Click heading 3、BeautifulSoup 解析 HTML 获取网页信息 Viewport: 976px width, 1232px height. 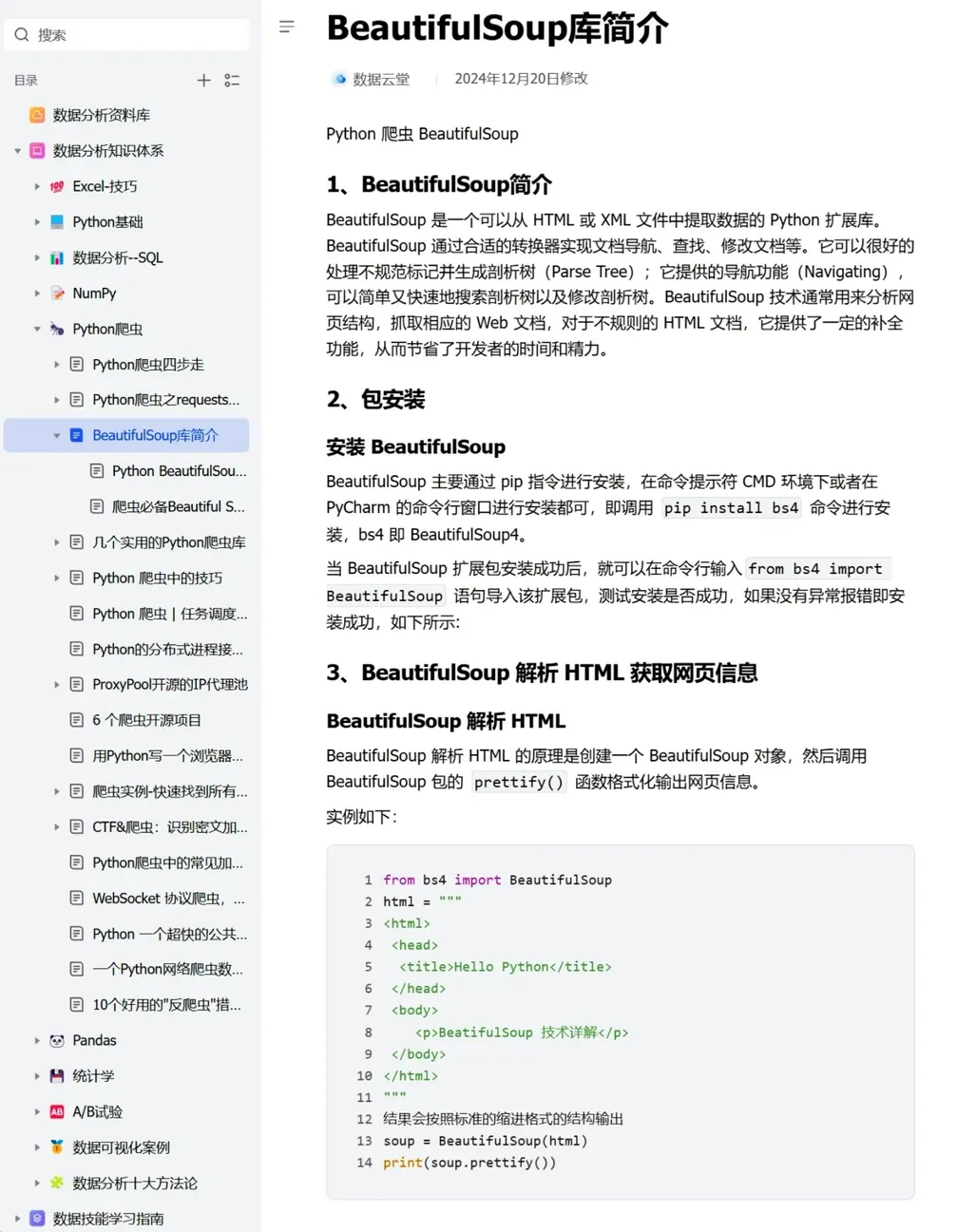tap(542, 673)
